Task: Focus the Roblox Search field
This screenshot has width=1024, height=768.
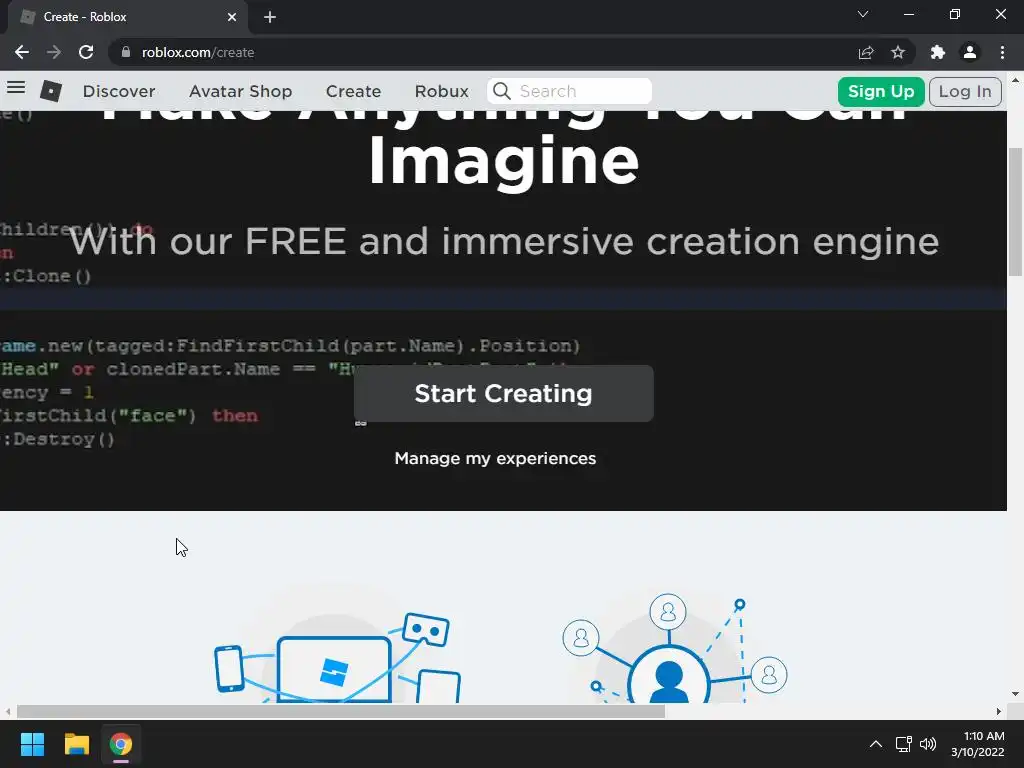Action: coord(569,91)
